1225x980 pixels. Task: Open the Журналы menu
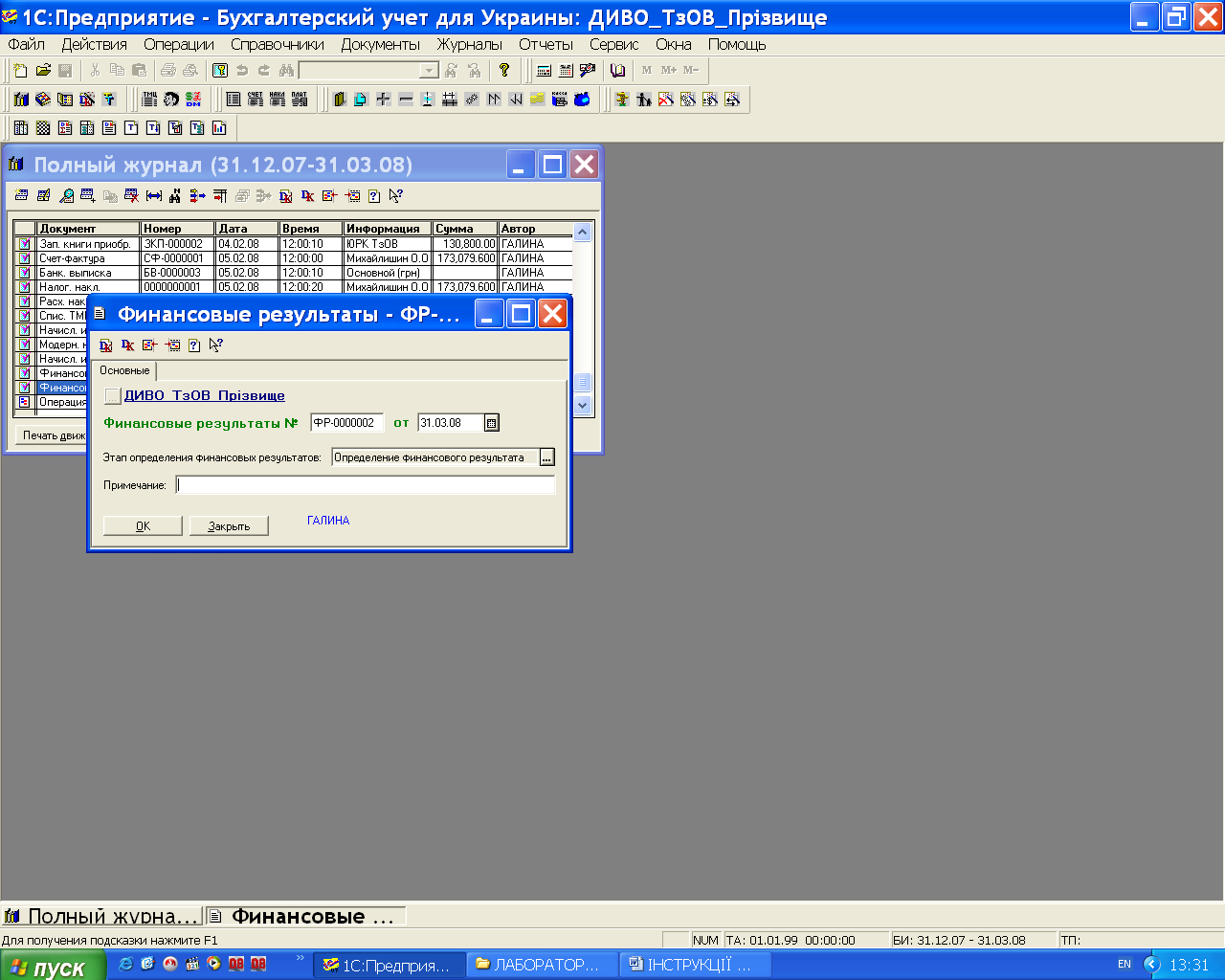(x=470, y=44)
